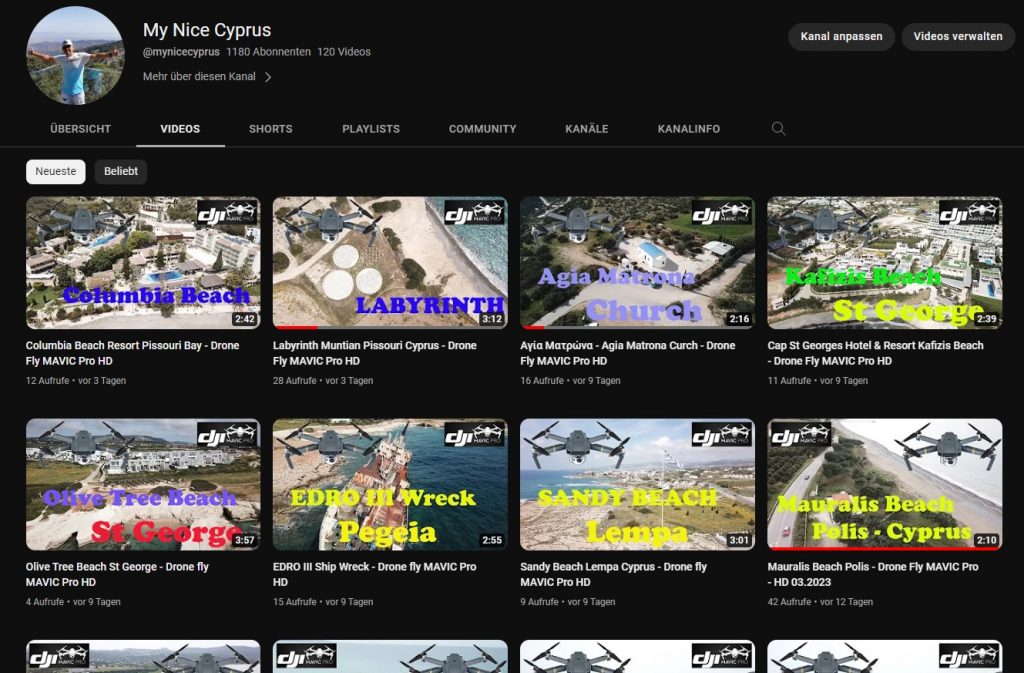Image resolution: width=1024 pixels, height=673 pixels.
Task: Click the 2:42 duration badge
Action: pos(244,319)
